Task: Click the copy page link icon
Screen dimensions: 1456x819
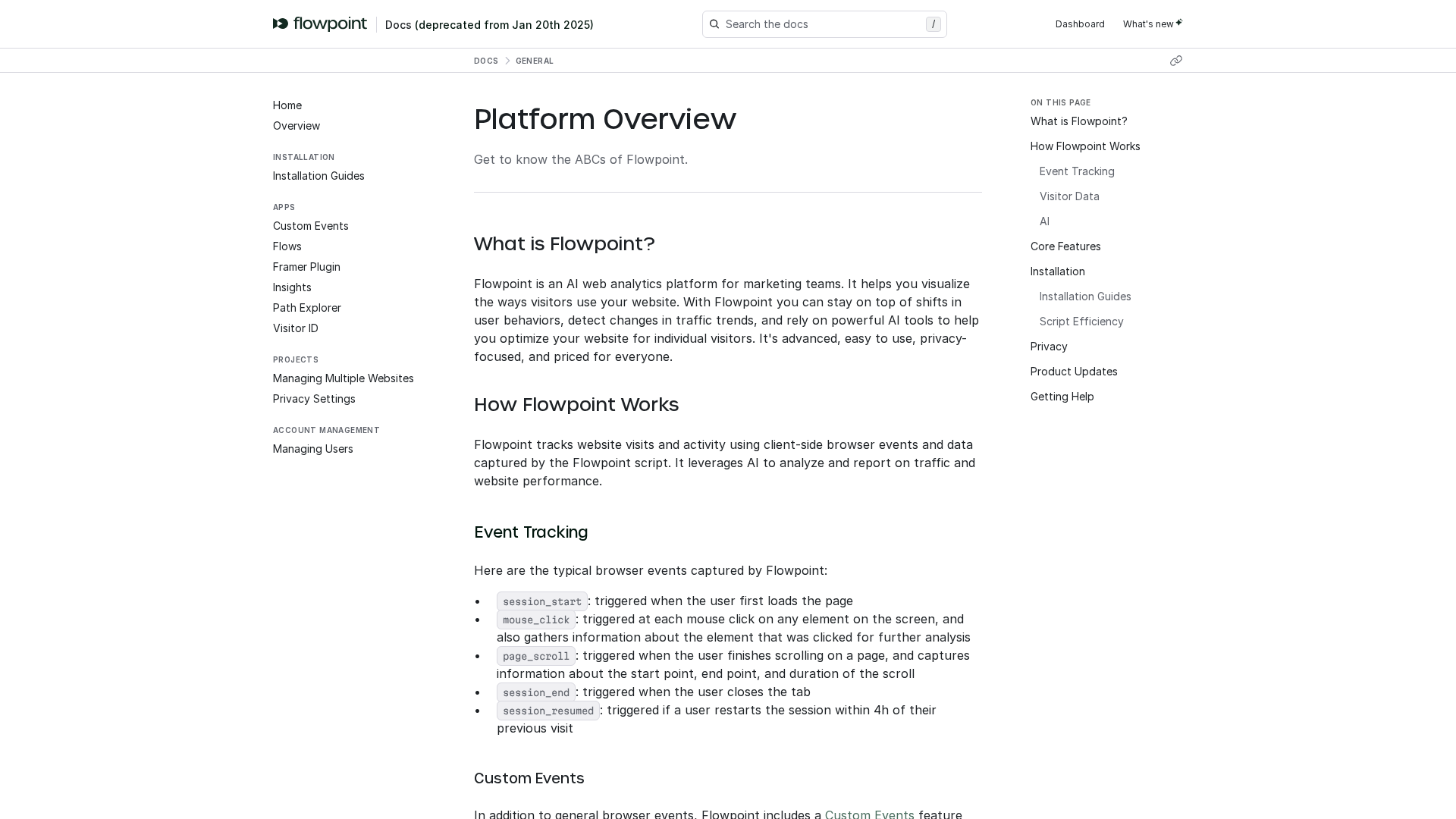Action: pyautogui.click(x=1175, y=61)
